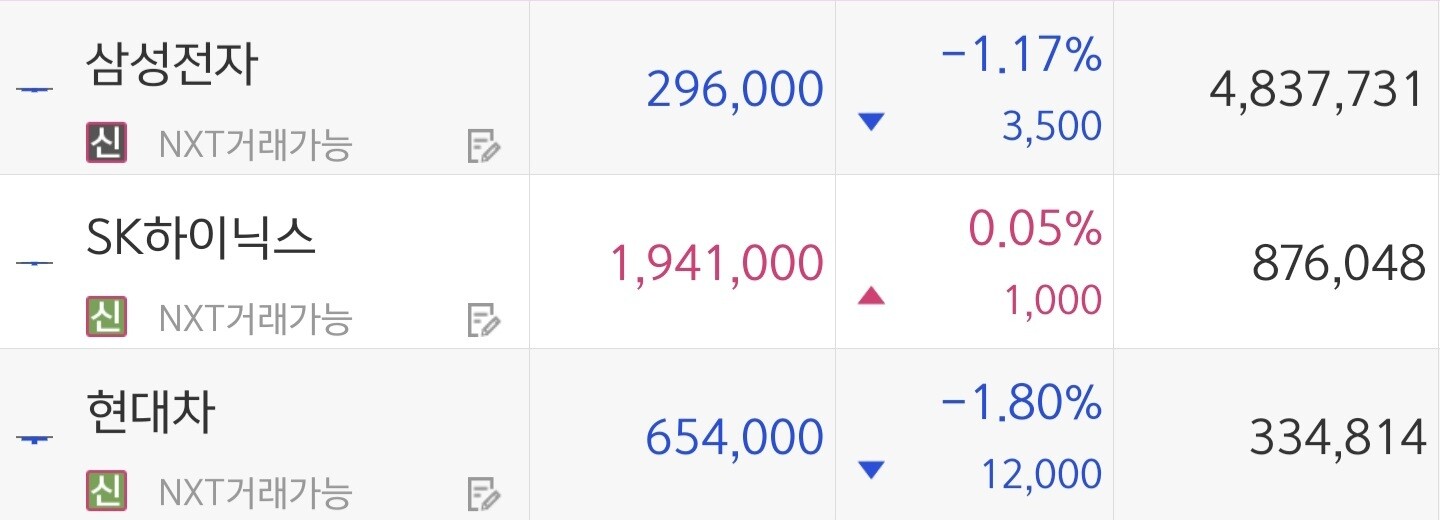Select the 현대차 price 654,000
The image size is (1440, 520).
coord(735,437)
